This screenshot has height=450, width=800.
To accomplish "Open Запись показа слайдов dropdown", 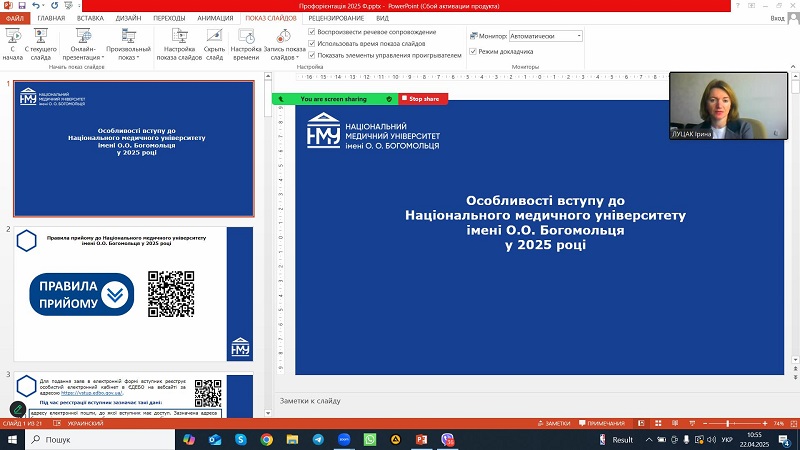I will point(284,44).
